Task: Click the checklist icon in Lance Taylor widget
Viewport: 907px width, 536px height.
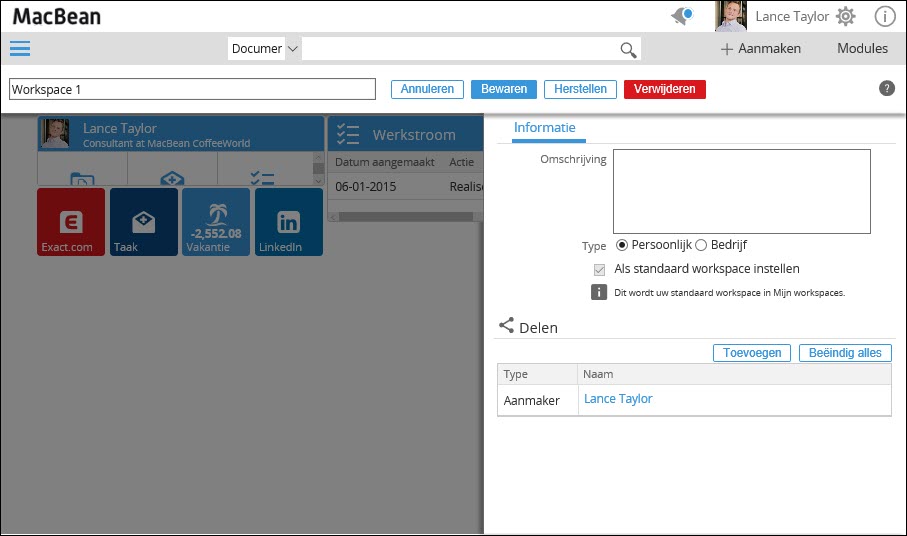Action: pyautogui.click(x=262, y=178)
